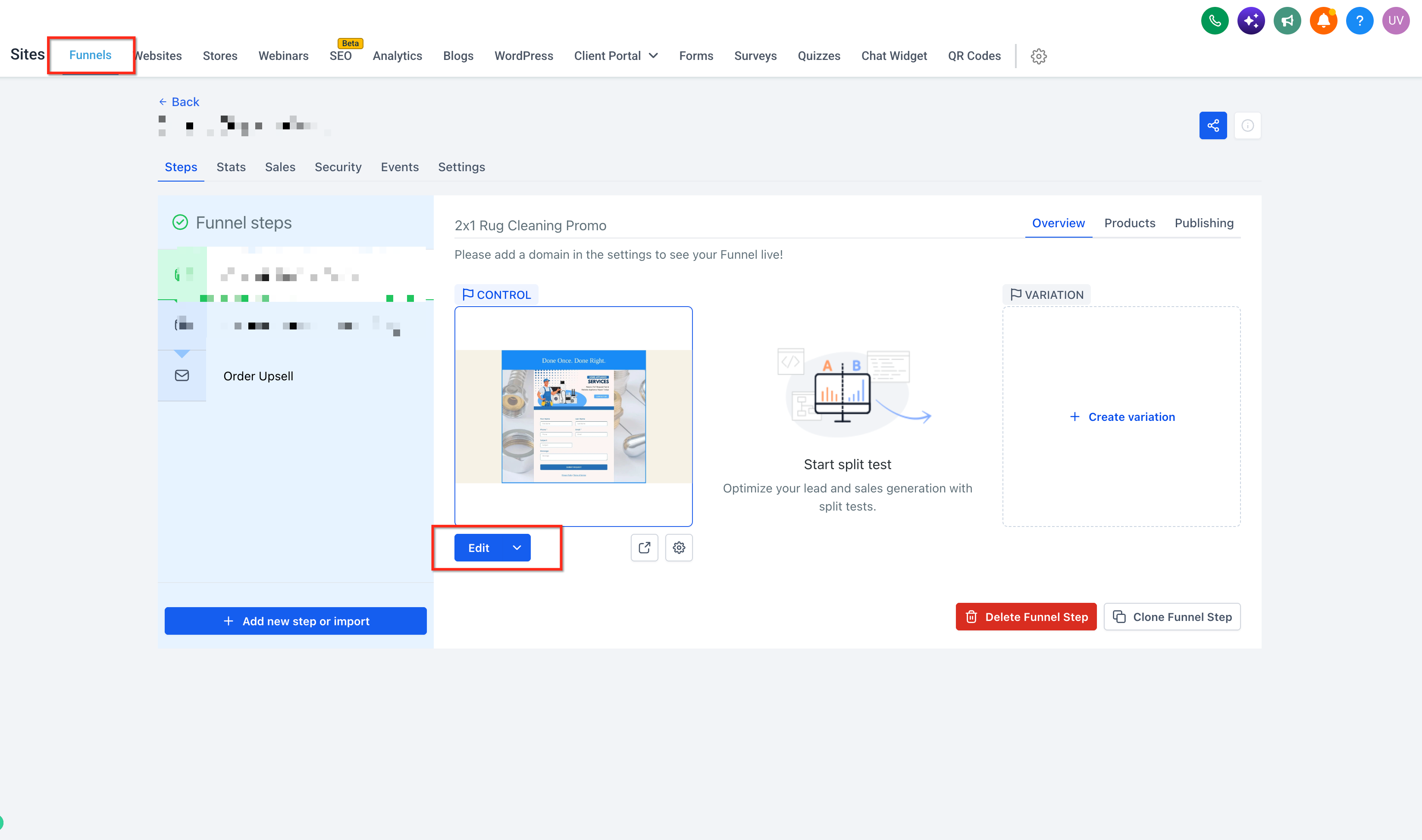Click the VARIATION flag label
This screenshot has width=1422, height=840.
(x=1047, y=295)
